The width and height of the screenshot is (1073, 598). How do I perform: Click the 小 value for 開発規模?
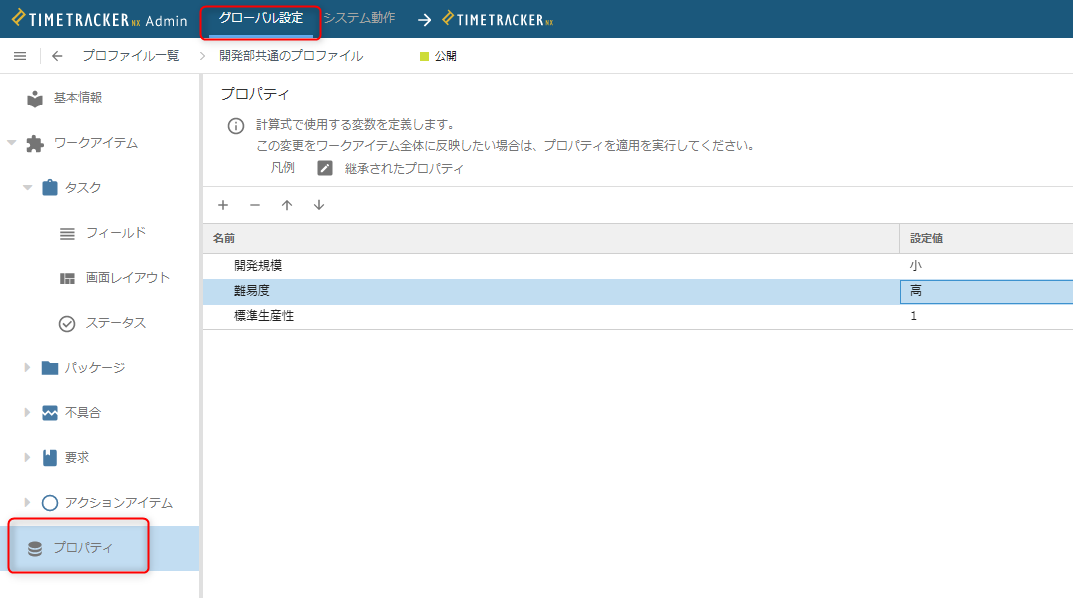click(916, 265)
